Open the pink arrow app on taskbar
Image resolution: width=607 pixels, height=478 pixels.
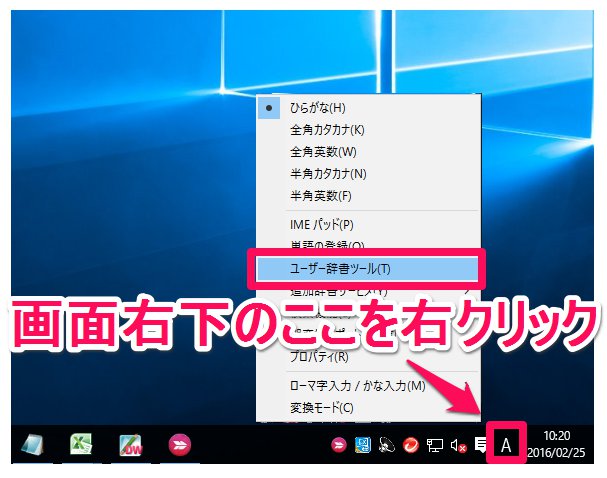(x=180, y=444)
